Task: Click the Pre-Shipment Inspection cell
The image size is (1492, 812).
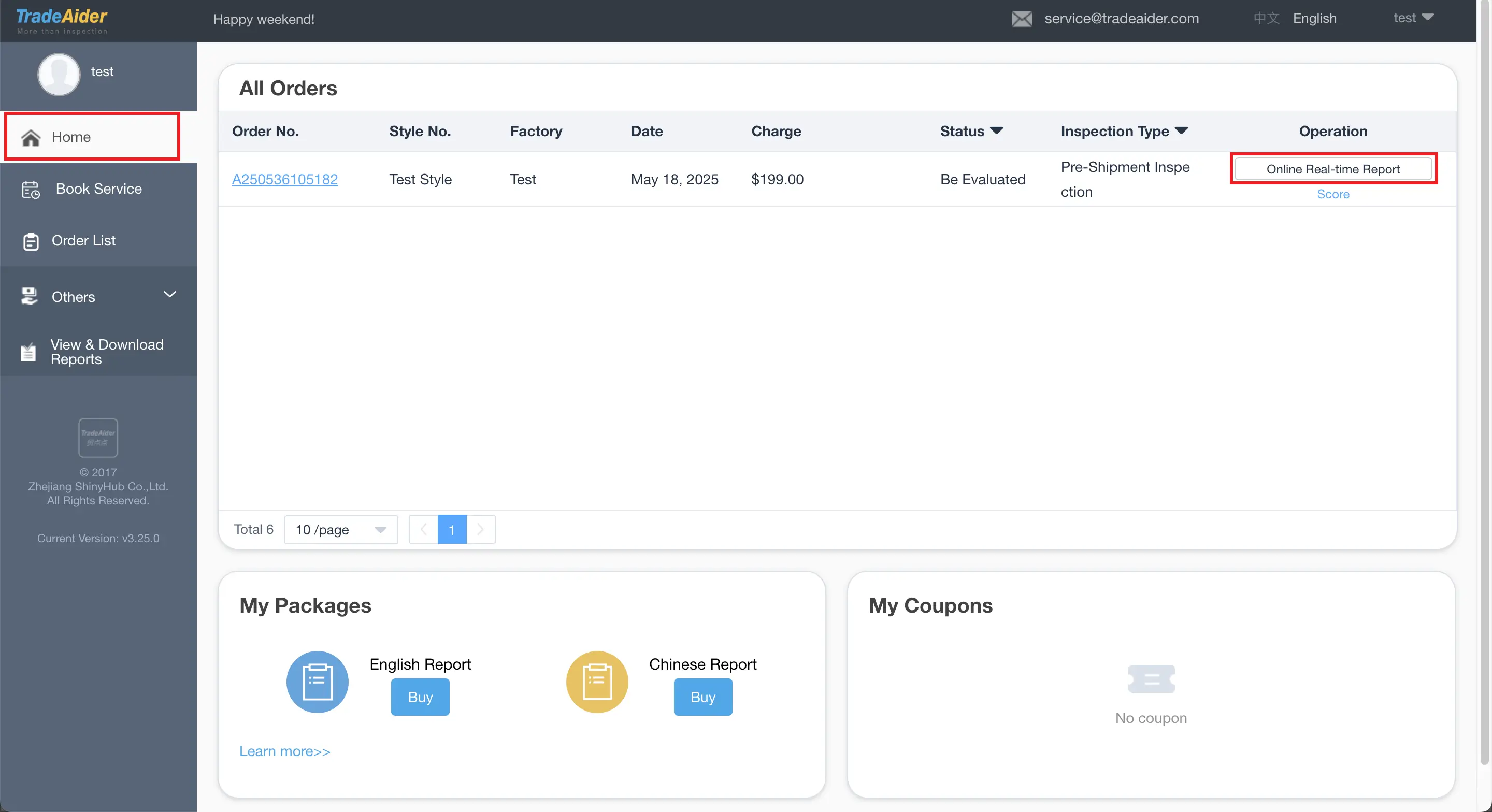Action: coord(1125,179)
